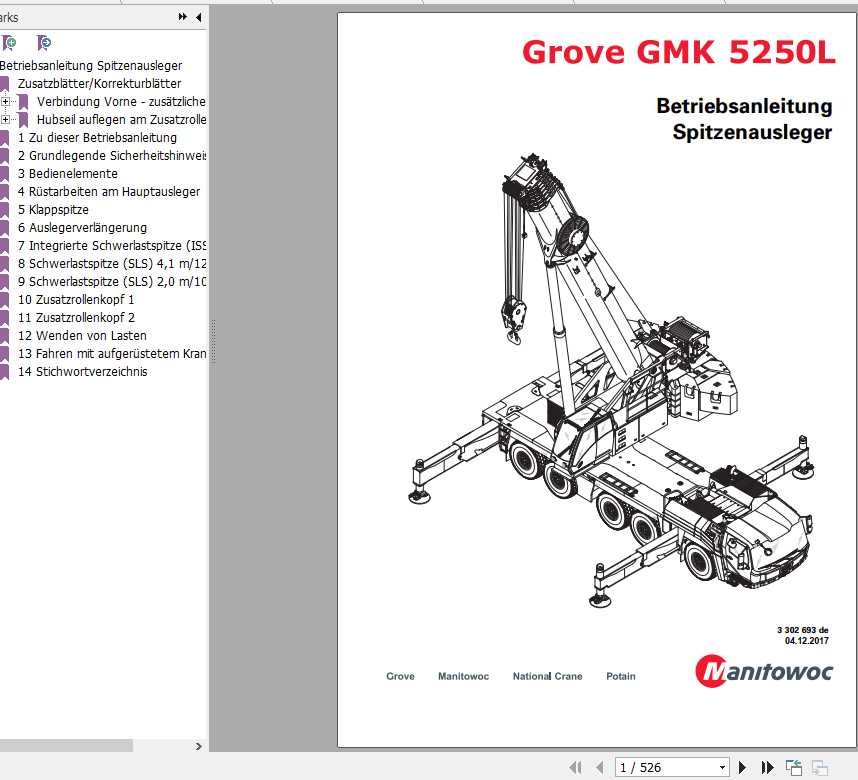Open bookmark 12 Wenden von Lasten

82,336
